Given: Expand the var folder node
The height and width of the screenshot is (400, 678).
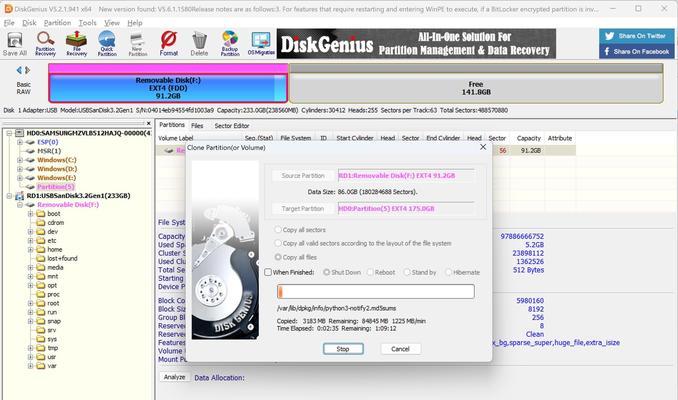Looking at the screenshot, I should 31,366.
